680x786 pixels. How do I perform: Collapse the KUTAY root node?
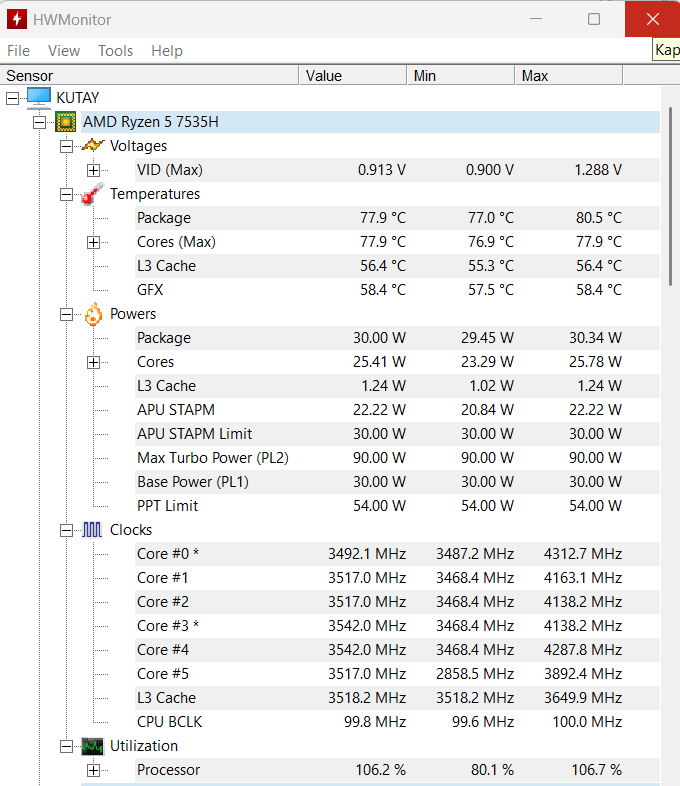13,98
